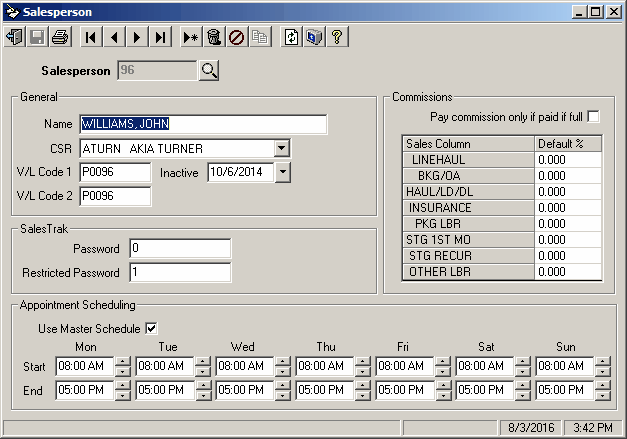
Task: Select the STG 1ST MO default percent cell
Action: (x=568, y=239)
